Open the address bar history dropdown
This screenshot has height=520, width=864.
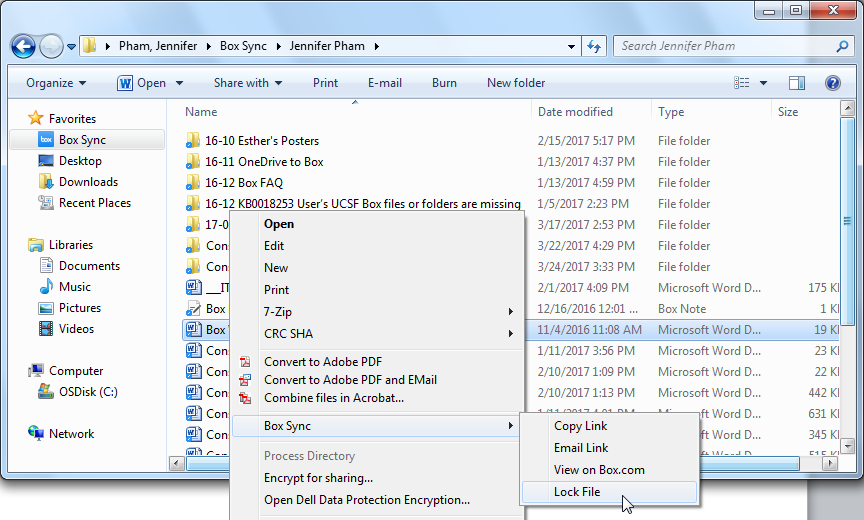click(x=571, y=47)
